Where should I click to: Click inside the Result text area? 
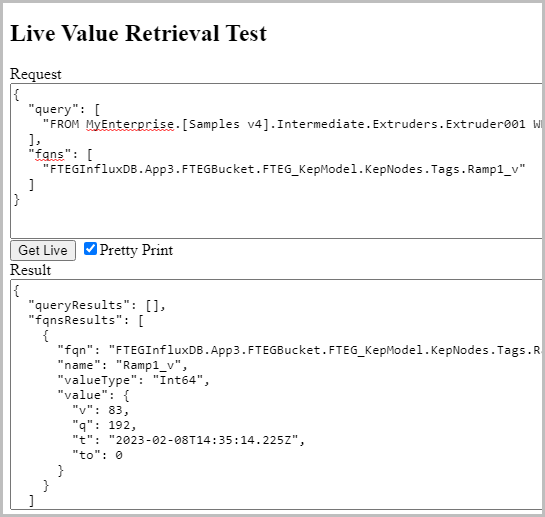click(276, 394)
